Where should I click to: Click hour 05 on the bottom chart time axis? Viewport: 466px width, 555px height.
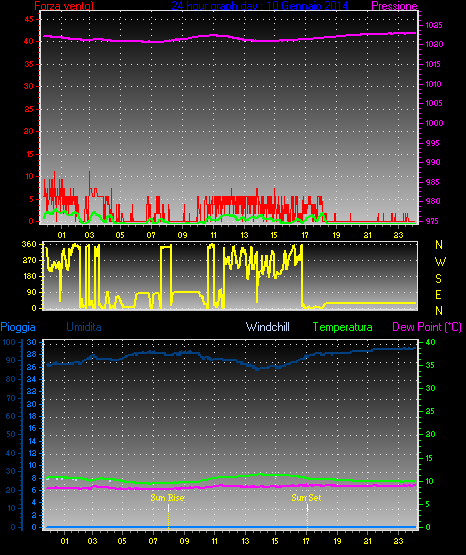[x=122, y=541]
